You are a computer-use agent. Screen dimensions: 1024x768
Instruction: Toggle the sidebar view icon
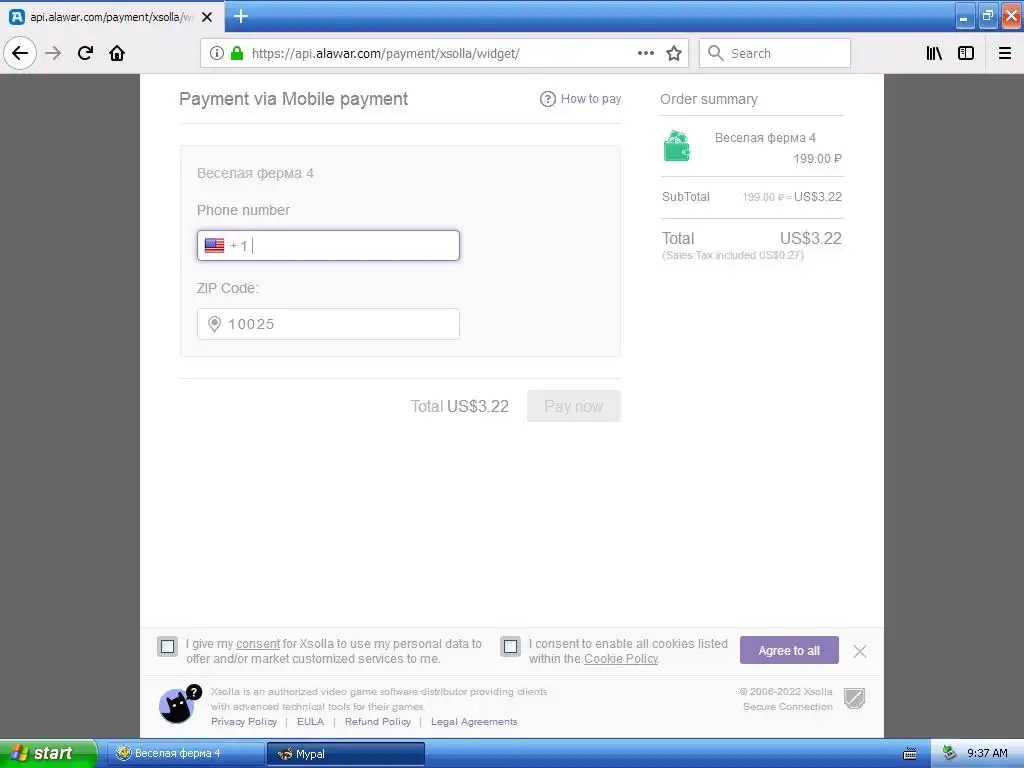point(966,53)
